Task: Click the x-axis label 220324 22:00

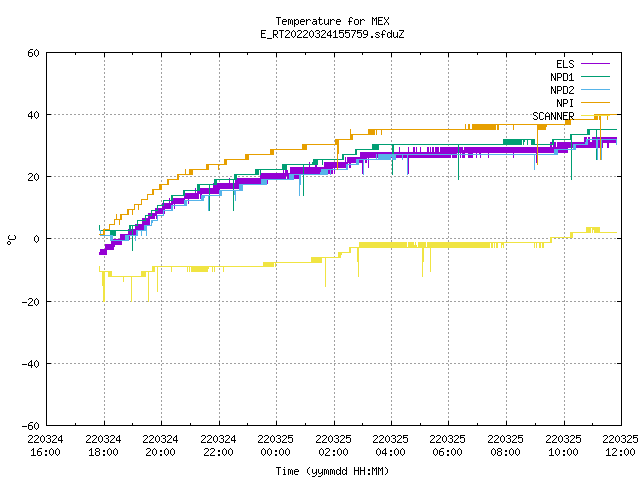Action: click(218, 446)
